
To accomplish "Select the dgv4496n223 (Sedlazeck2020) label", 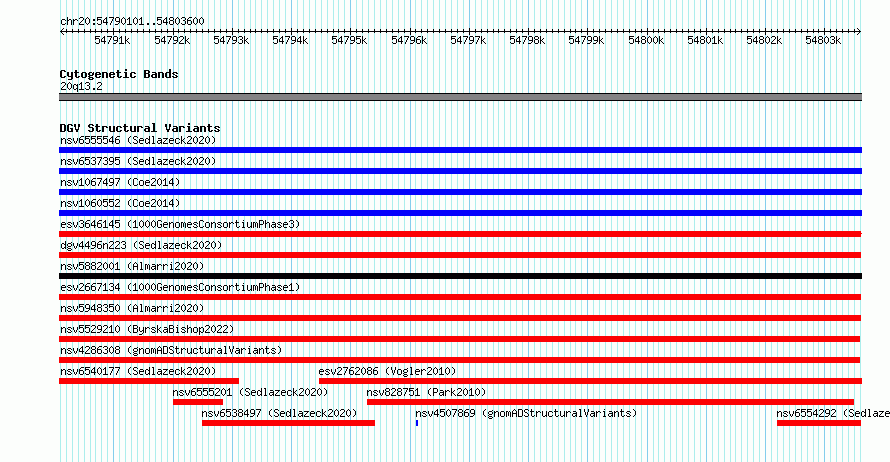I will click(141, 245).
